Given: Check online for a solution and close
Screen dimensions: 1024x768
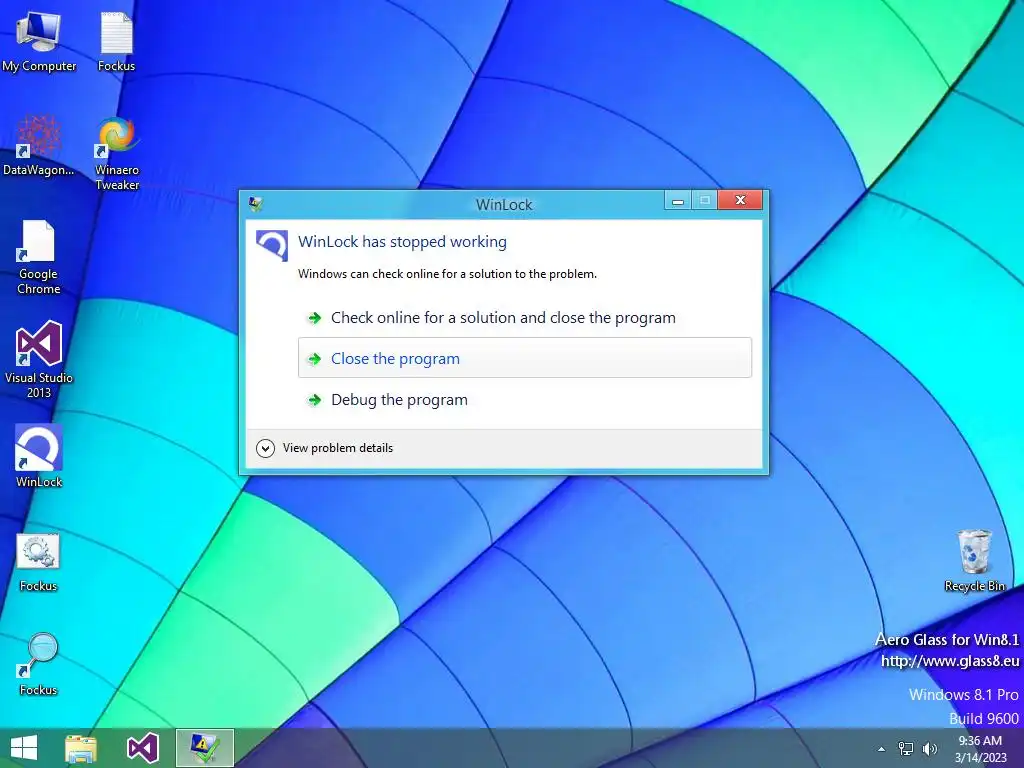Looking at the screenshot, I should pyautogui.click(x=524, y=318).
